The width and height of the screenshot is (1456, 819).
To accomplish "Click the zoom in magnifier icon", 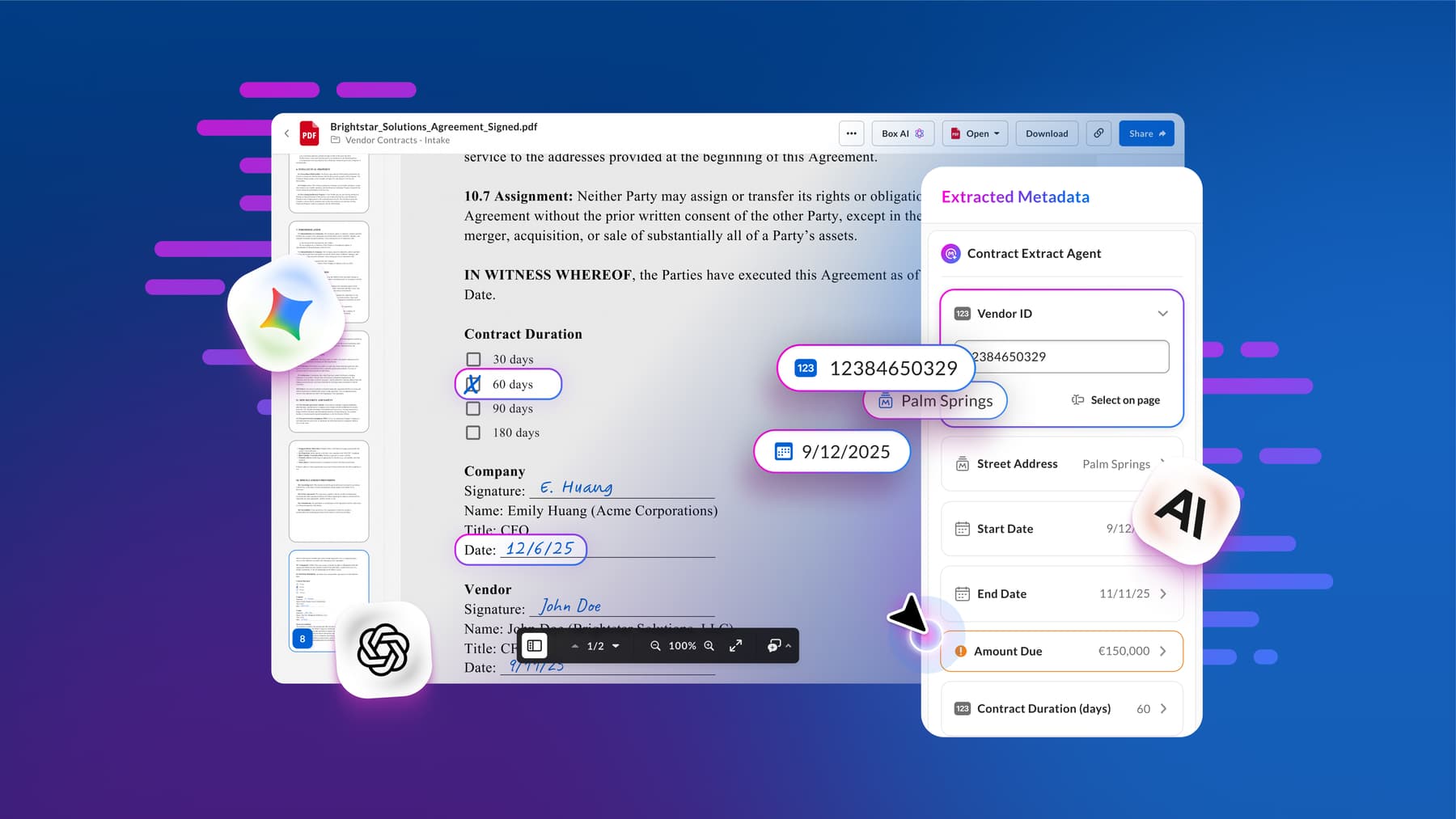I will [709, 646].
